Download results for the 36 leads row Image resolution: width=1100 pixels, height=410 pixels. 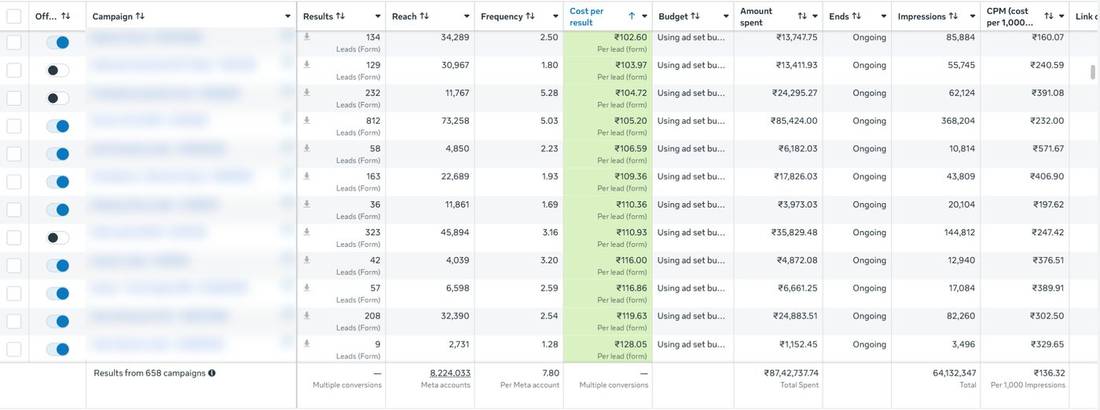(x=307, y=204)
